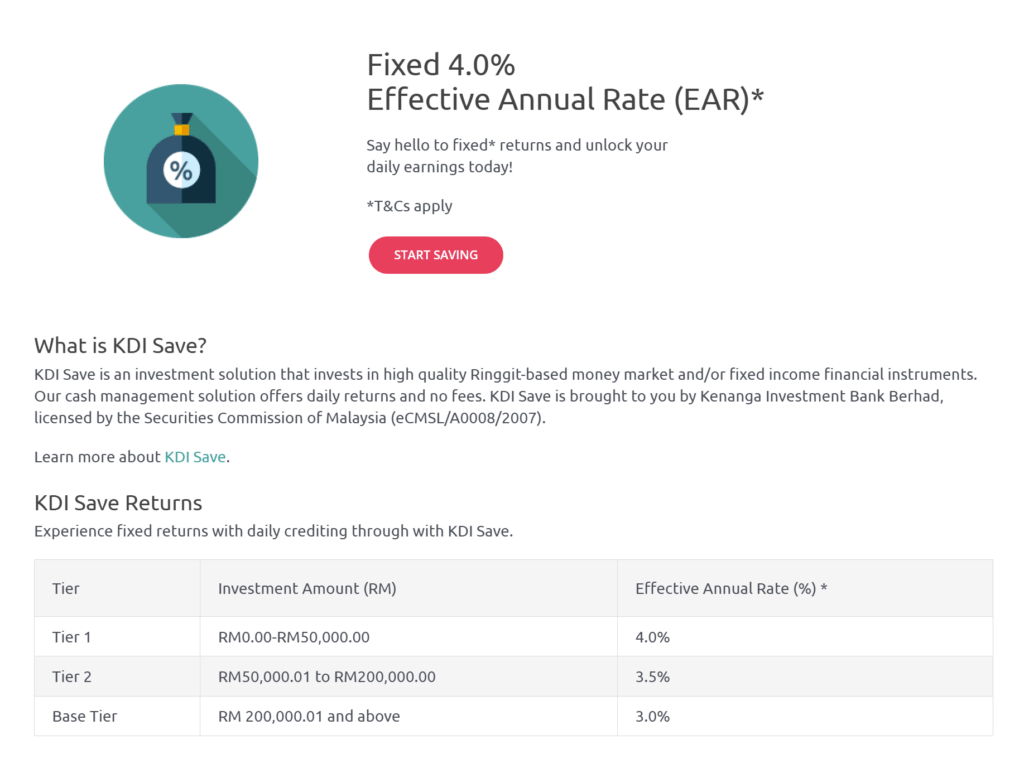Select the RM 200,000.01 and above cell

tap(309, 716)
